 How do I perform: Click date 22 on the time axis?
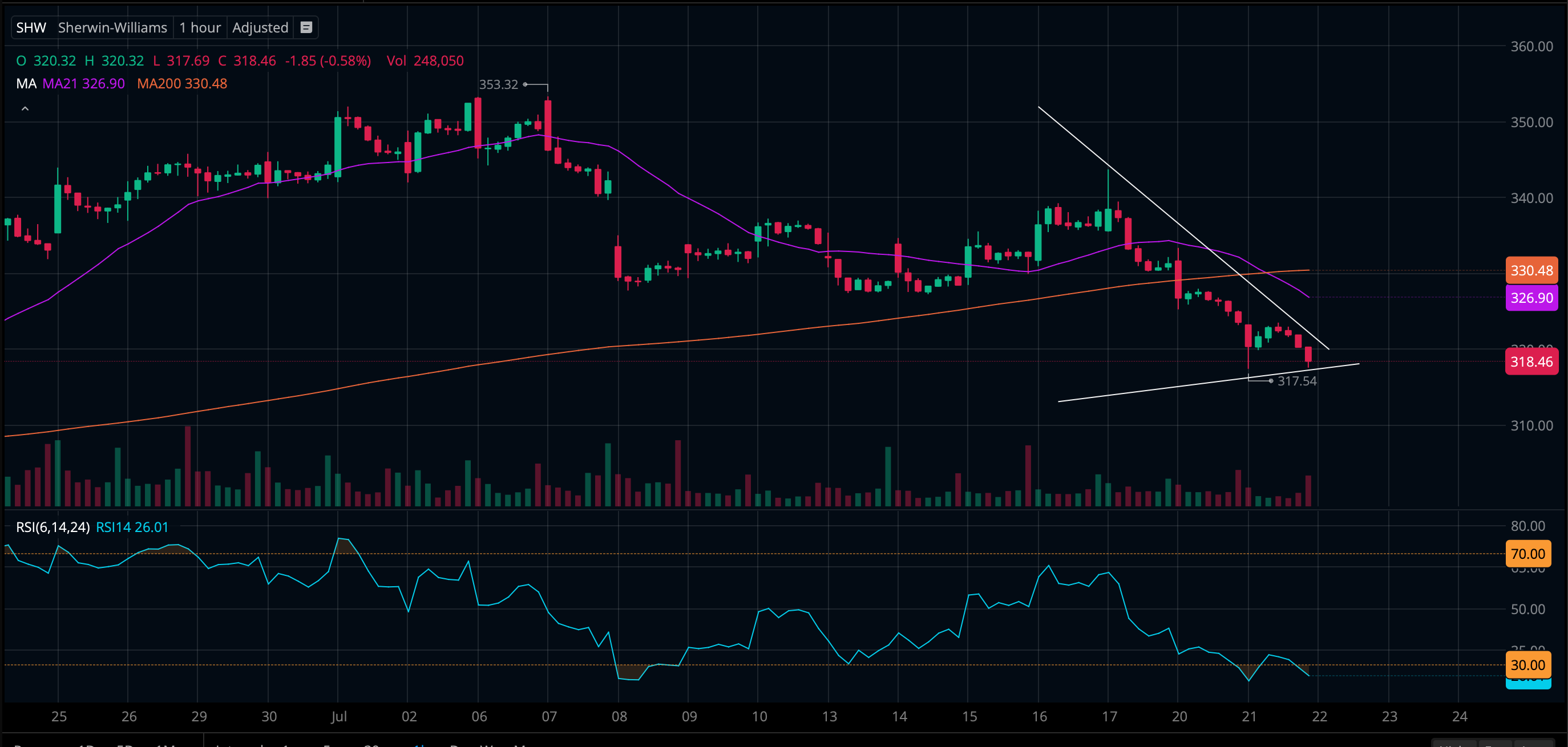(1319, 716)
